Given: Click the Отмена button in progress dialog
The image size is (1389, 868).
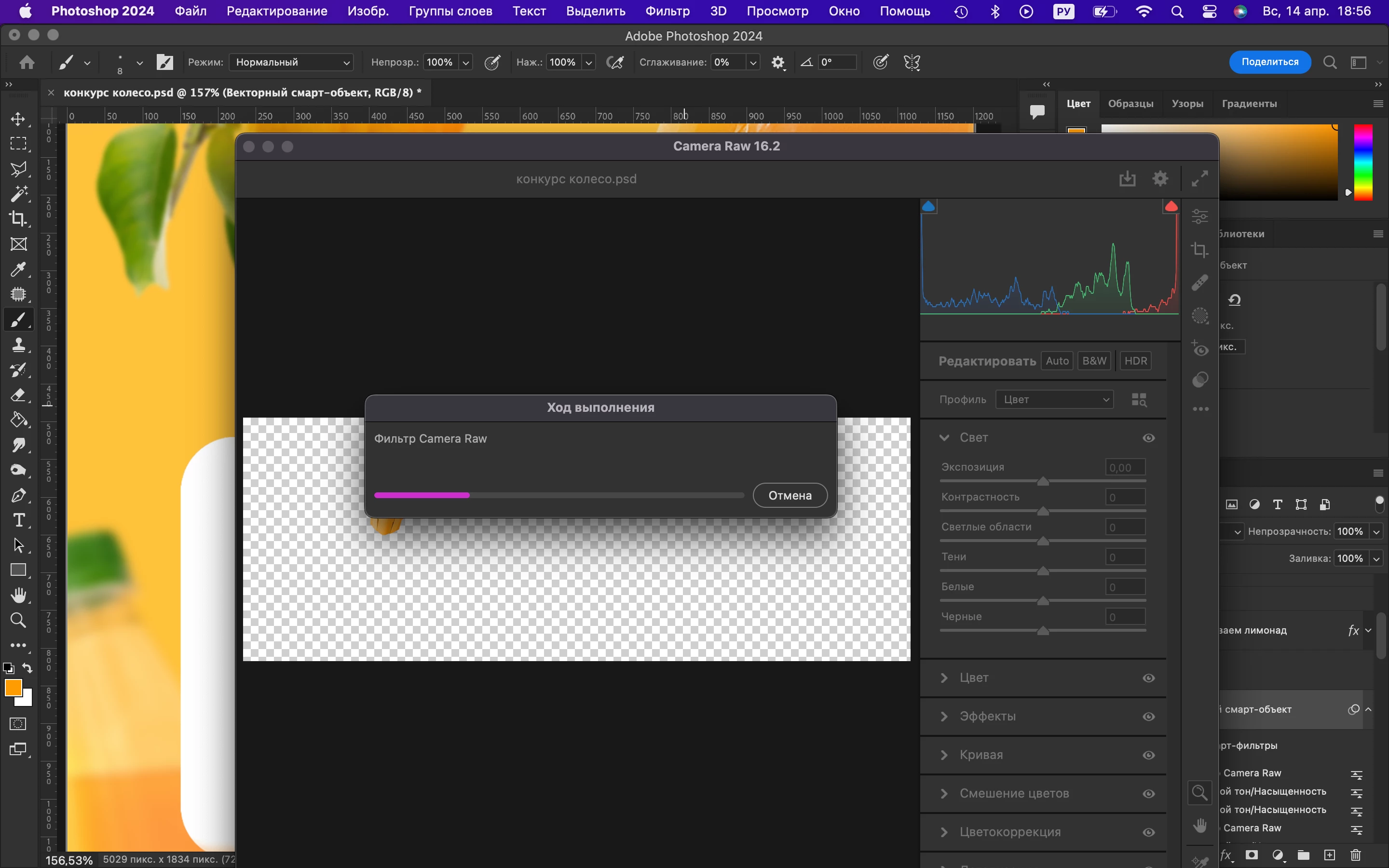Looking at the screenshot, I should click(790, 495).
